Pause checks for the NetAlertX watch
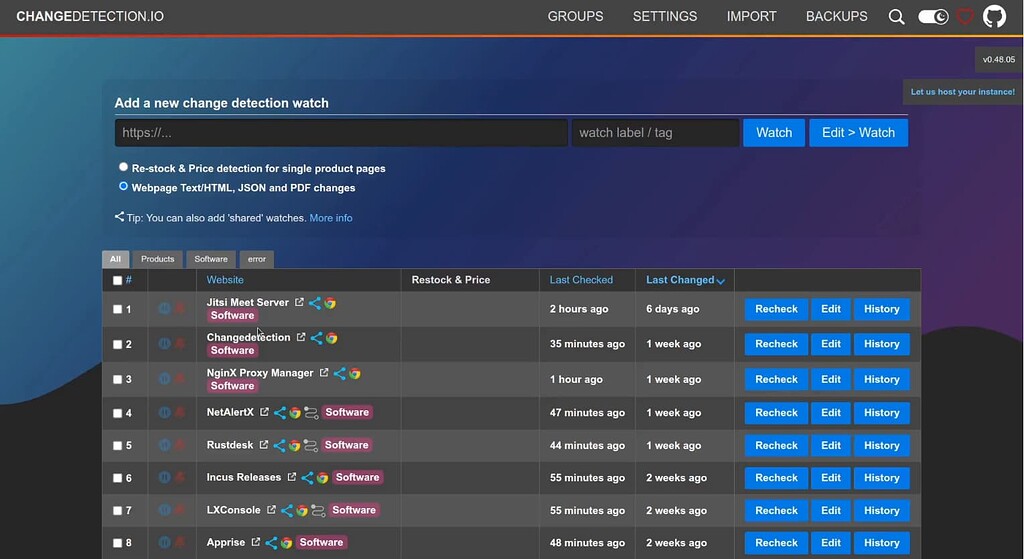The width and height of the screenshot is (1024, 559). pos(165,413)
